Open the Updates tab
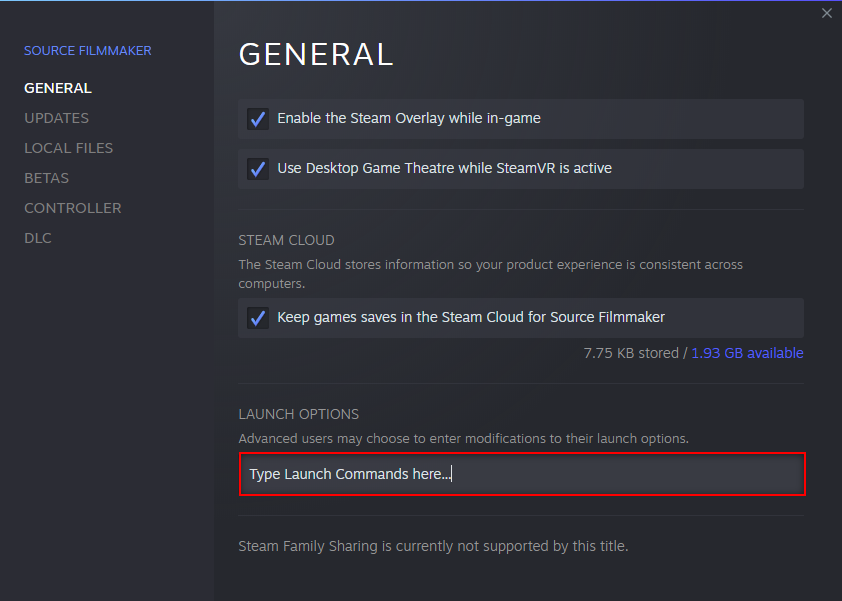842x601 pixels. 56,118
